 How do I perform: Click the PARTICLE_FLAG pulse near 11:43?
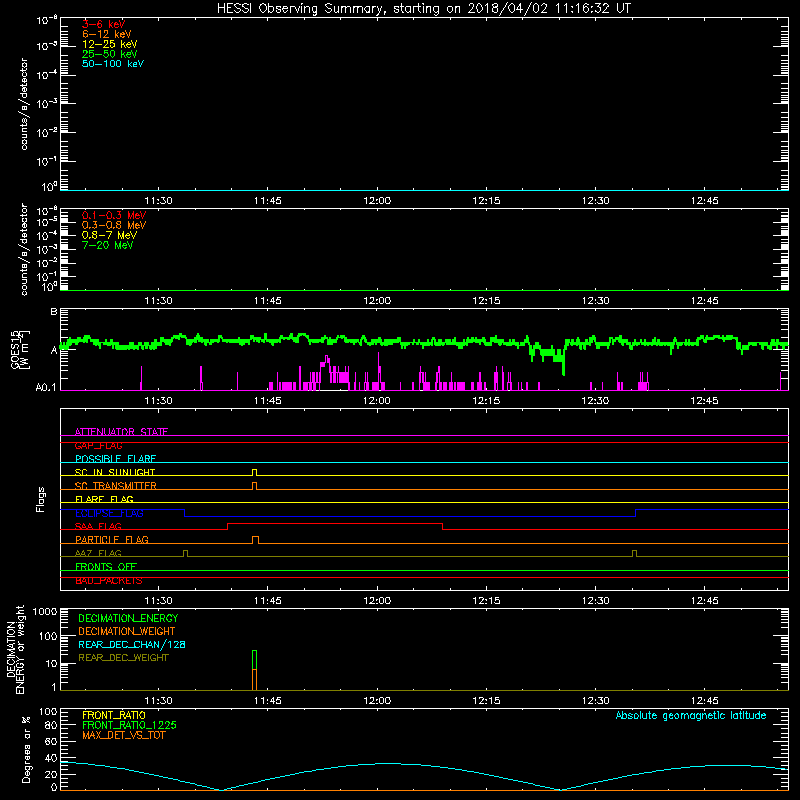point(256,540)
